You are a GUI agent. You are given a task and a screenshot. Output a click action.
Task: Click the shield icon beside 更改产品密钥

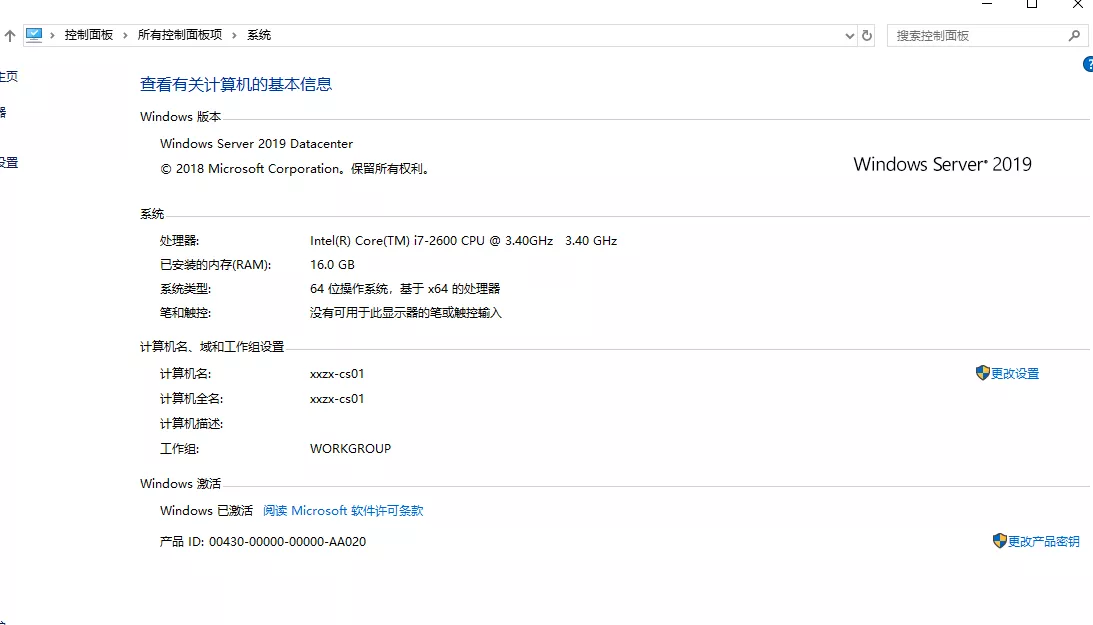tap(999, 541)
